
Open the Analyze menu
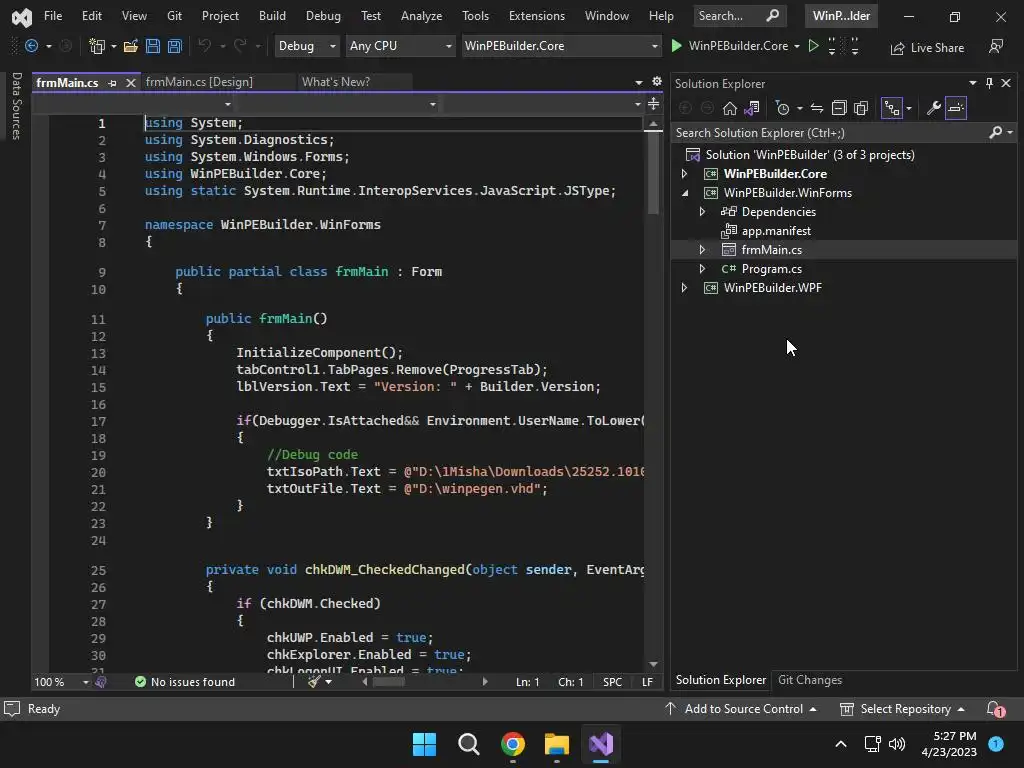tap(421, 16)
